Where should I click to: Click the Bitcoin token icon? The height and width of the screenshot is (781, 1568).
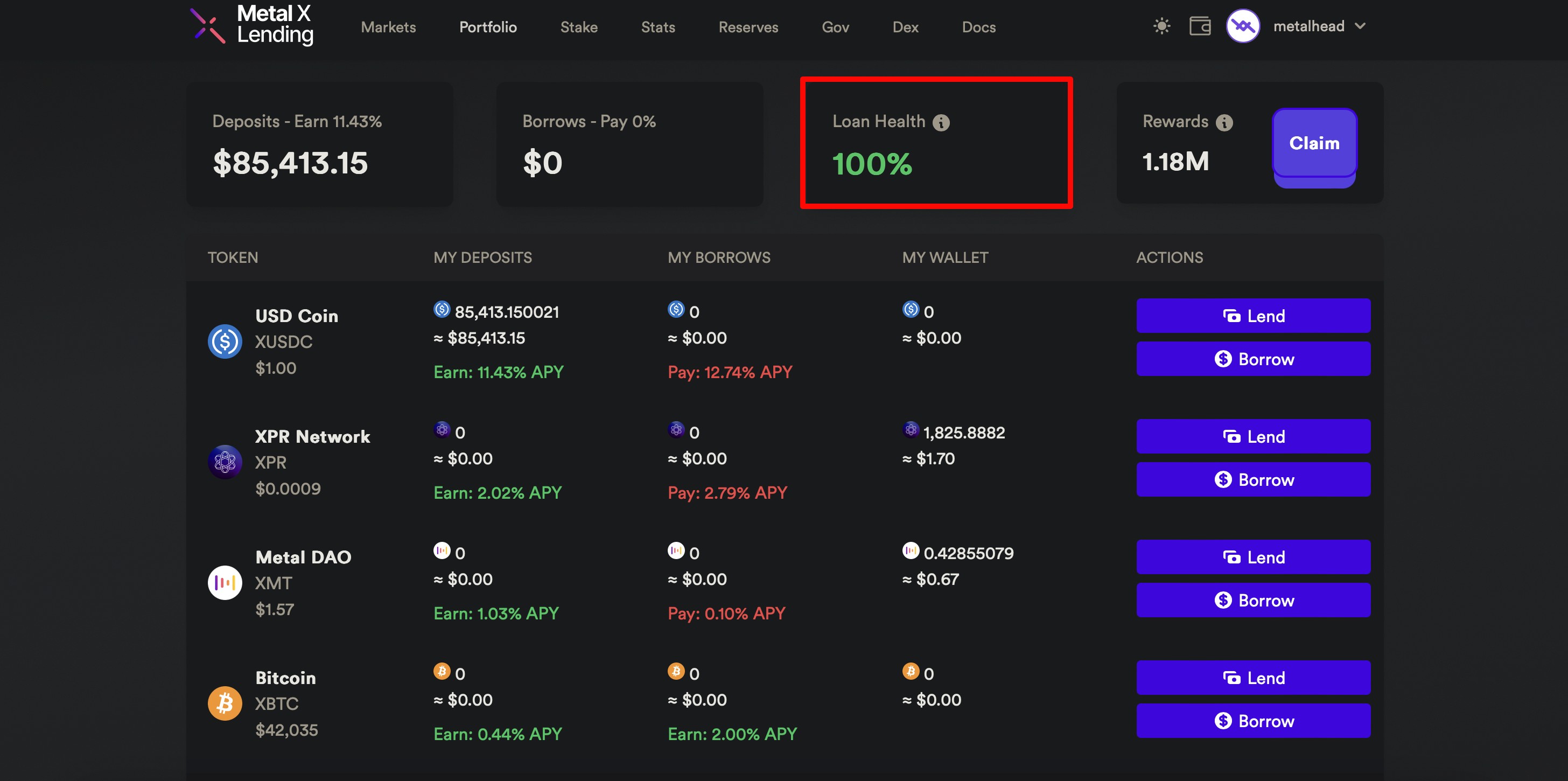point(225,703)
